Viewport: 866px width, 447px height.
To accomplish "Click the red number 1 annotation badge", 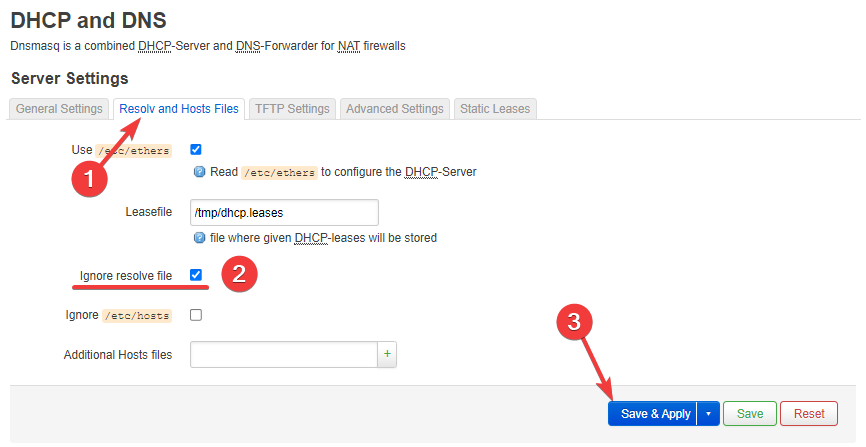I will point(90,180).
